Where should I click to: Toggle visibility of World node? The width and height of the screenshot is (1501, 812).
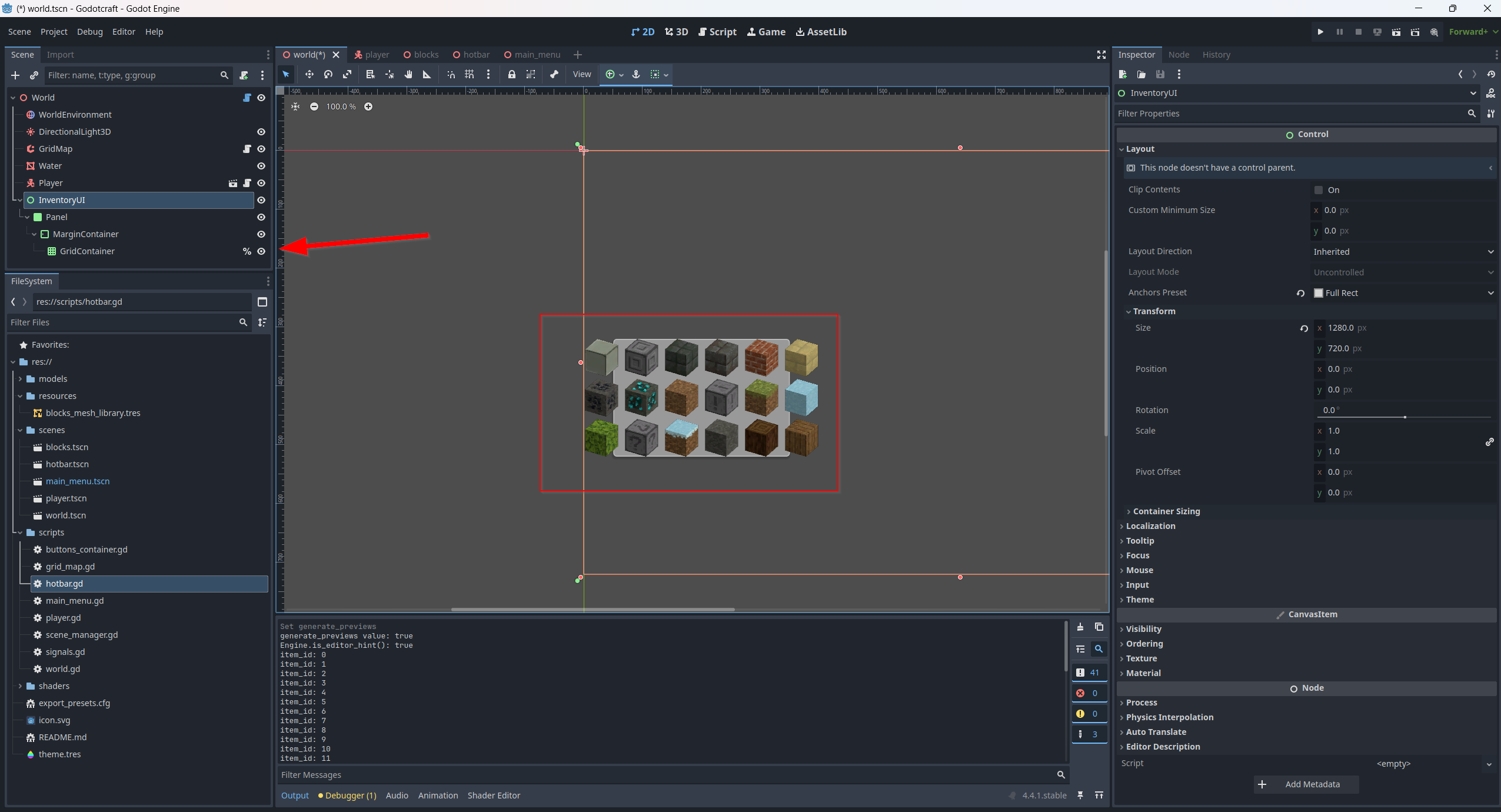[x=261, y=98]
